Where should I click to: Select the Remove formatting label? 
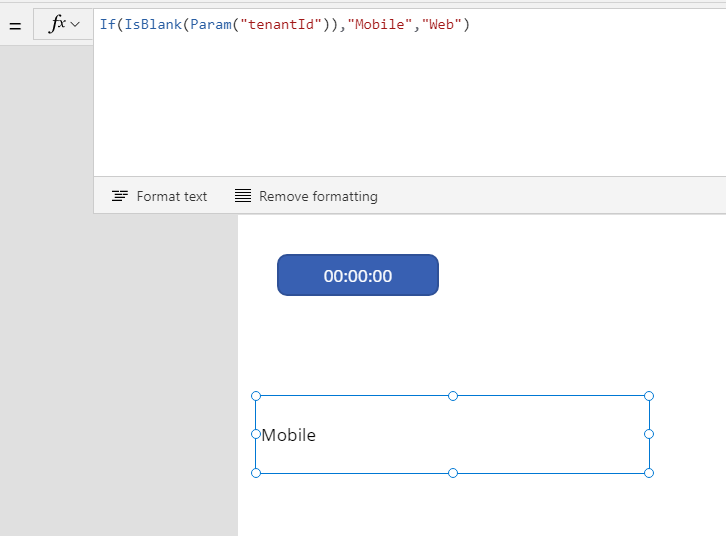click(318, 196)
